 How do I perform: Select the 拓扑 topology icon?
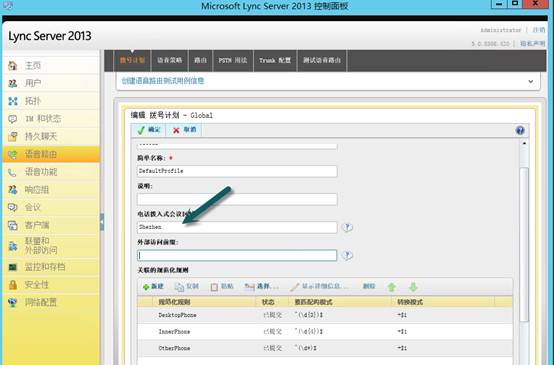click(13, 101)
